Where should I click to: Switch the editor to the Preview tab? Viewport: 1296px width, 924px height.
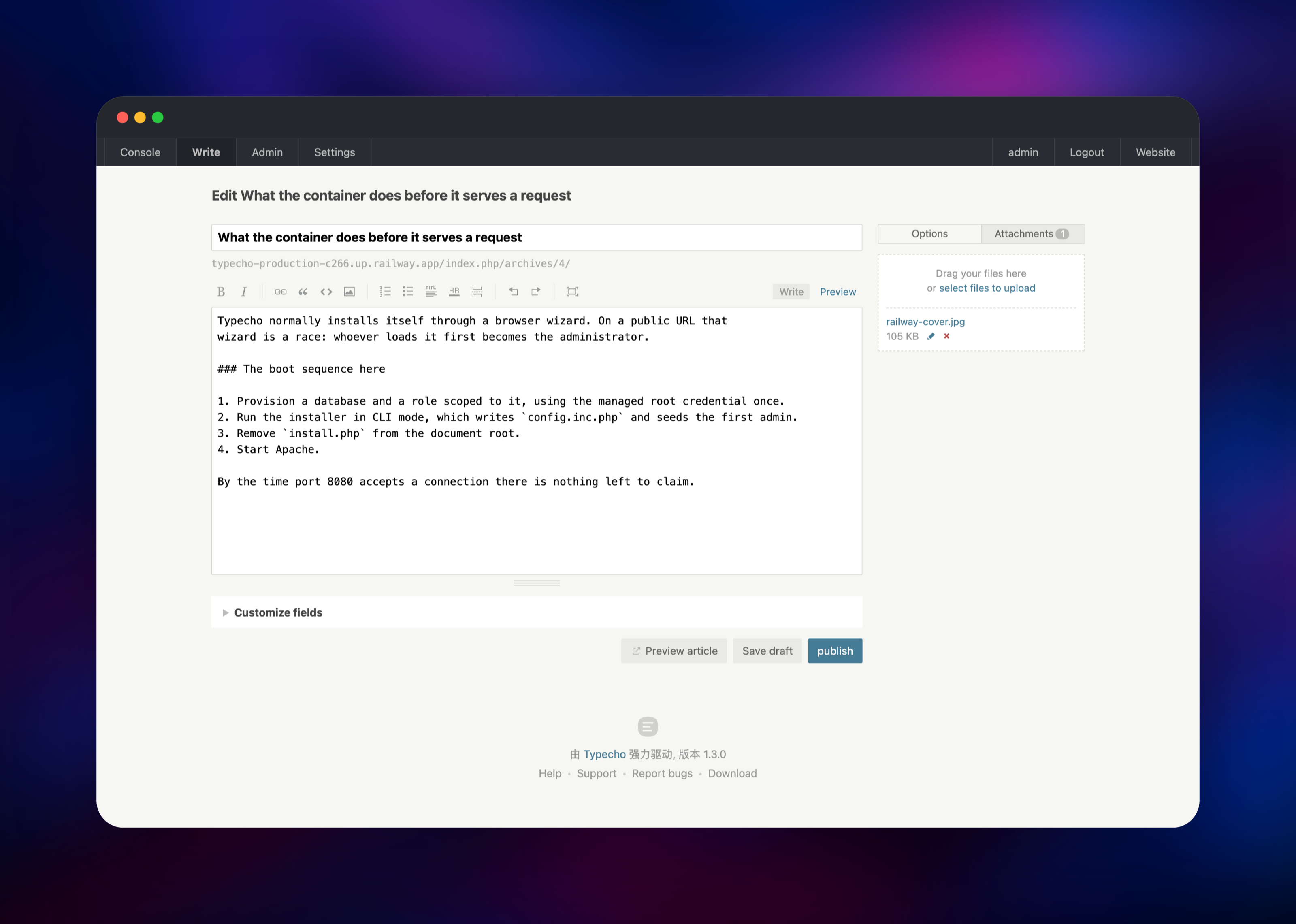(838, 292)
